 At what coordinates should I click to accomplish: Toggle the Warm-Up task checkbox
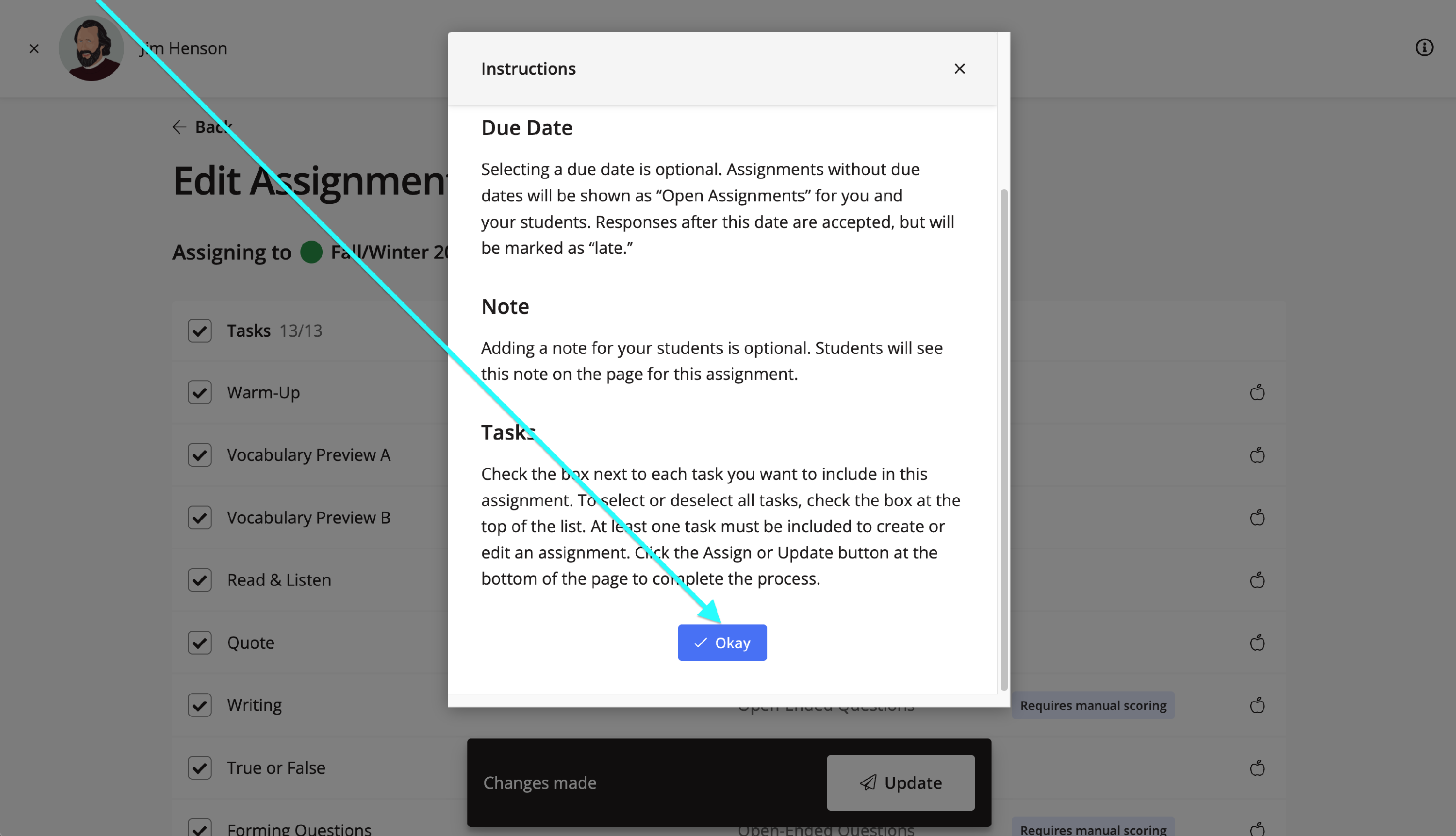(x=199, y=393)
